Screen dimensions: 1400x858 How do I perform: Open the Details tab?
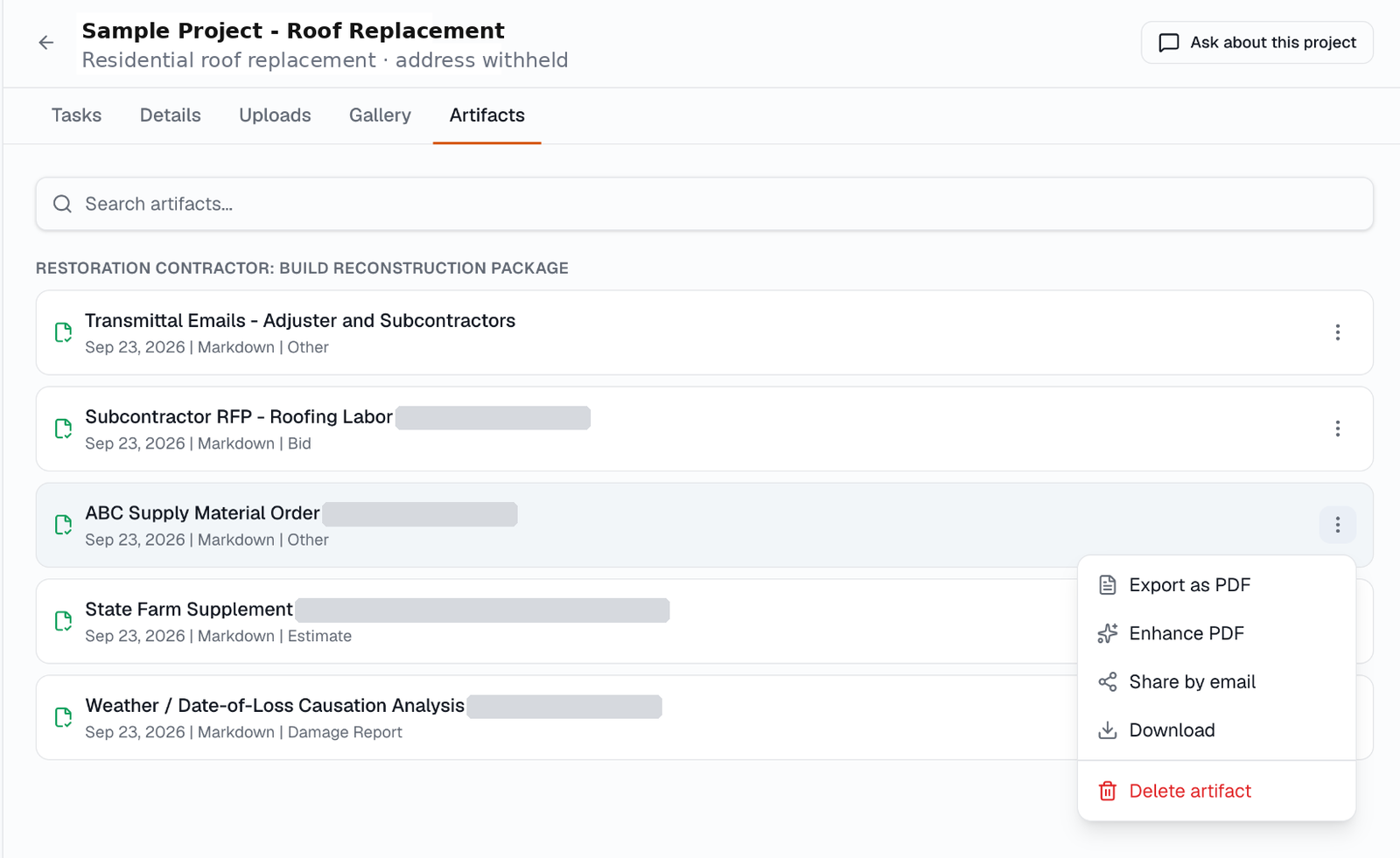coord(171,115)
